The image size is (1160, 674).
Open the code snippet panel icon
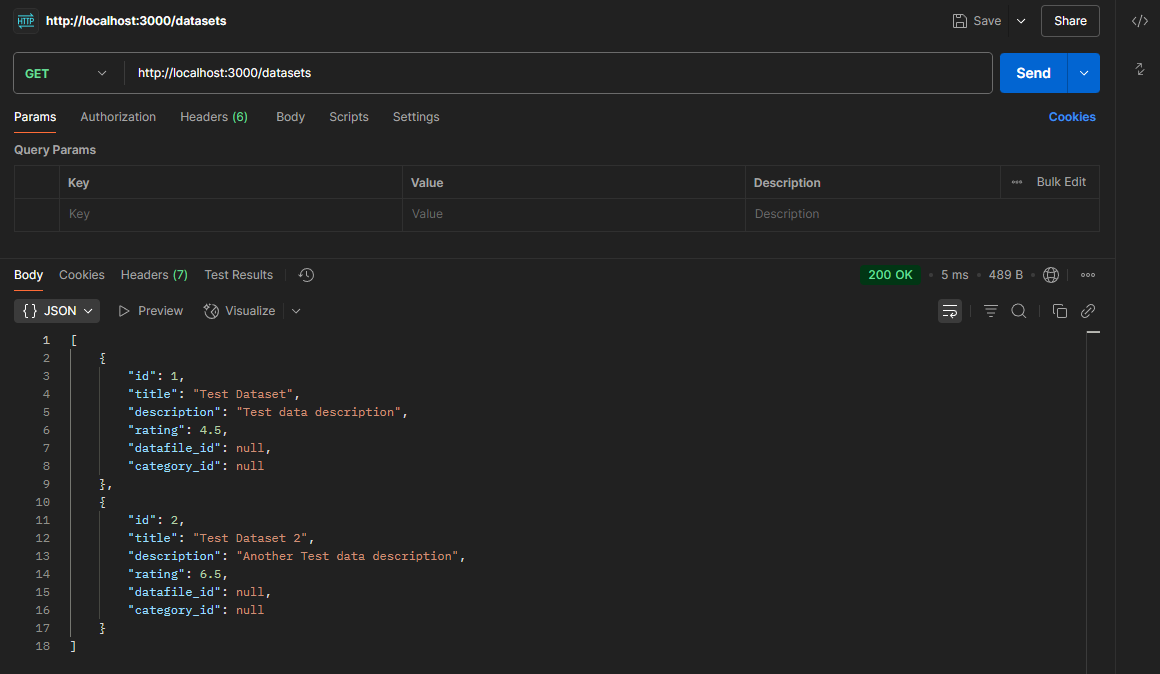(1140, 21)
